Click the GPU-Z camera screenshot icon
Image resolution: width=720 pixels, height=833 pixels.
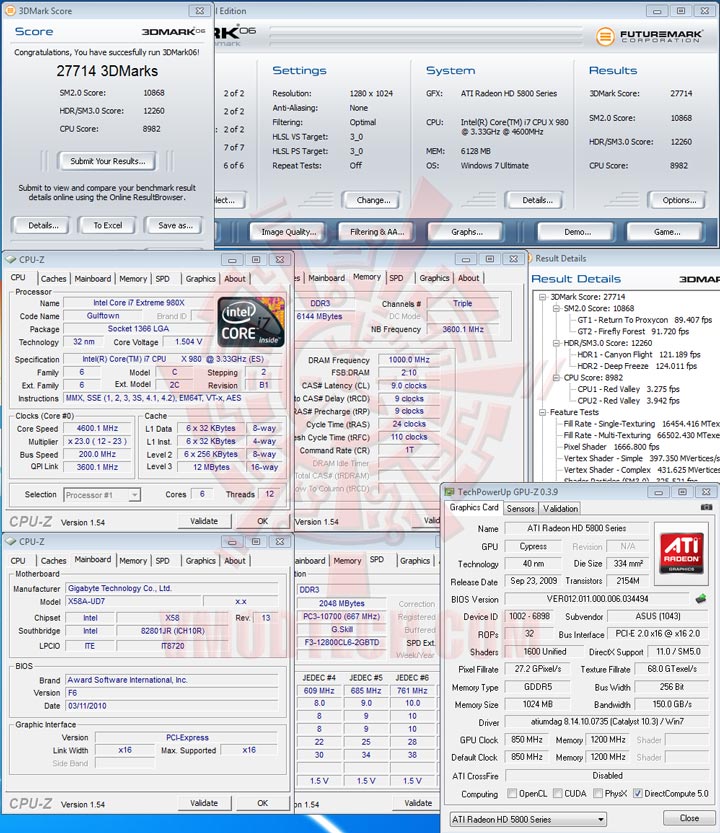pos(706,507)
